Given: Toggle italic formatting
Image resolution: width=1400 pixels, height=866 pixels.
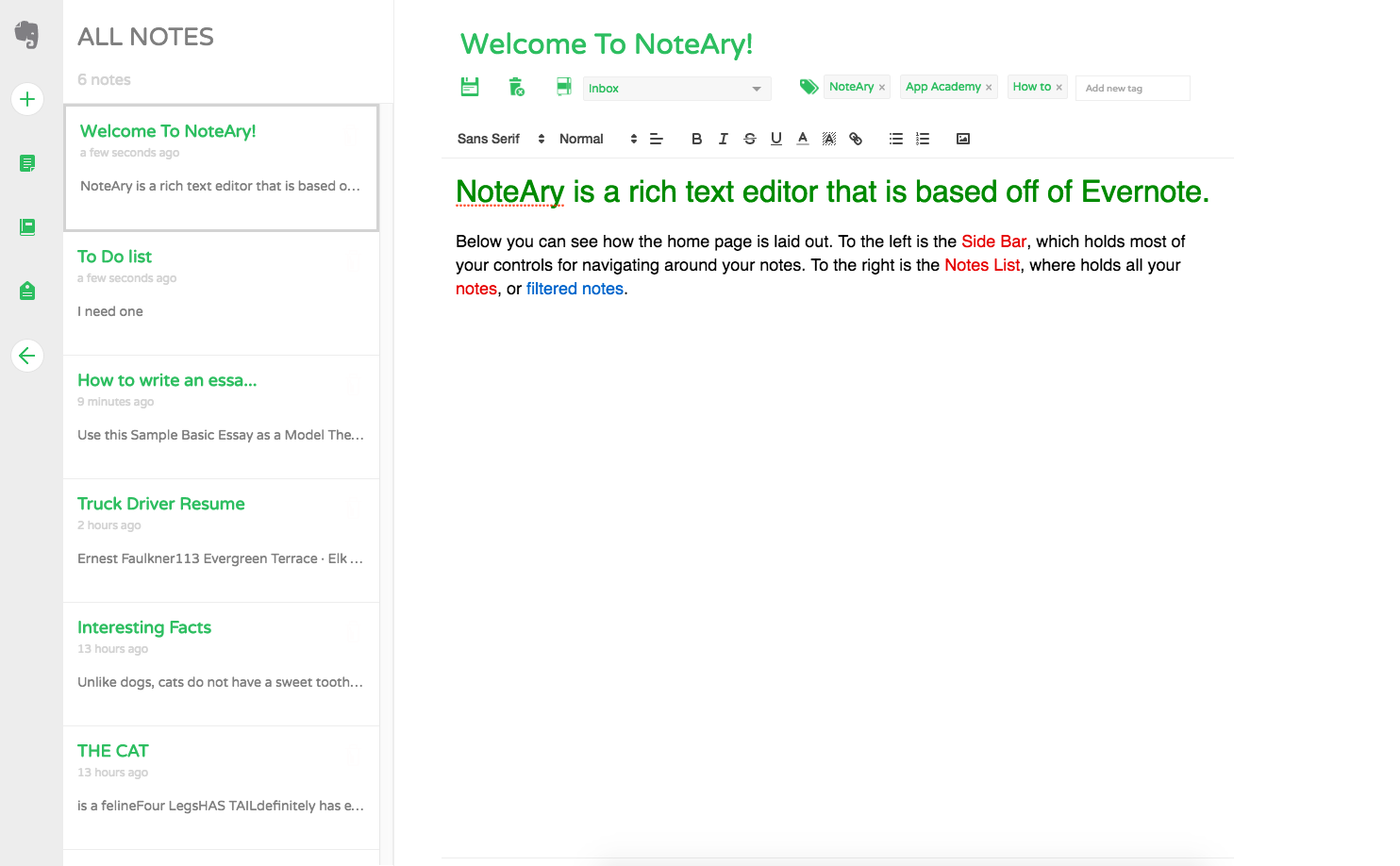Looking at the screenshot, I should point(723,139).
